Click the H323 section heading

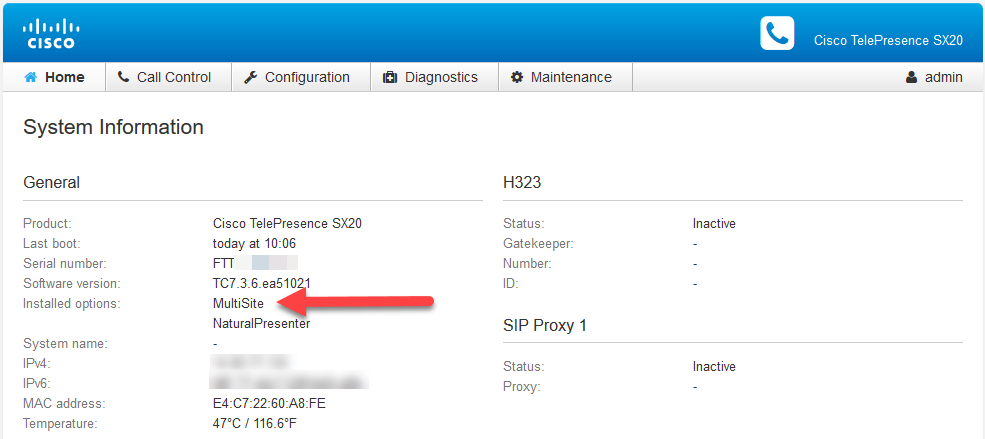click(522, 183)
